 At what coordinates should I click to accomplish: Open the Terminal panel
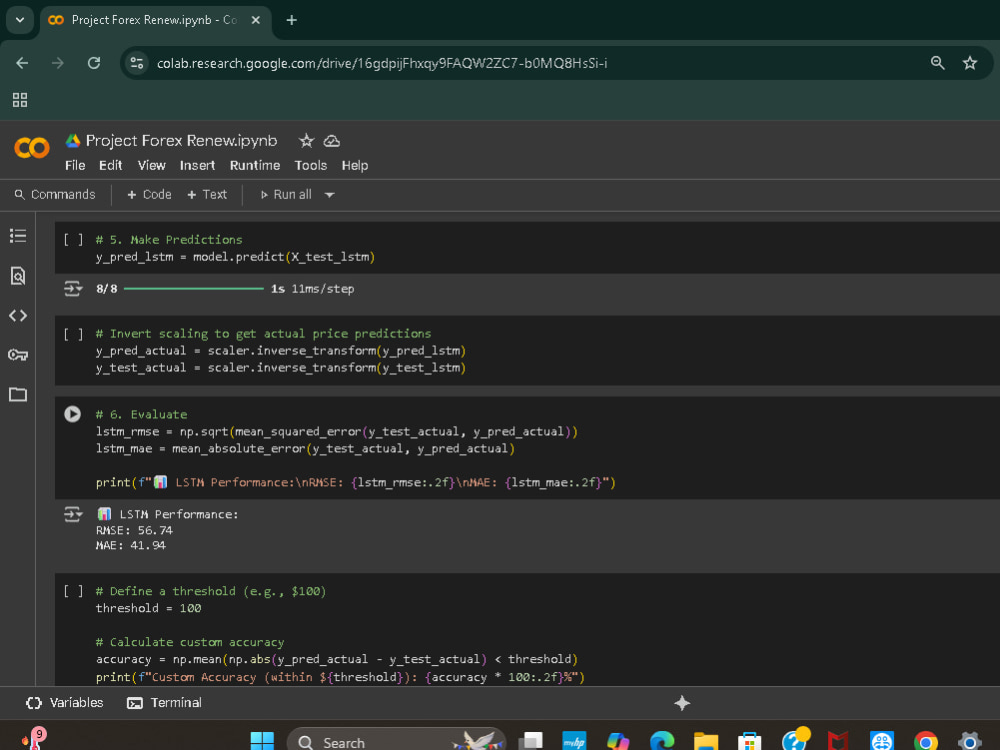tap(165, 703)
